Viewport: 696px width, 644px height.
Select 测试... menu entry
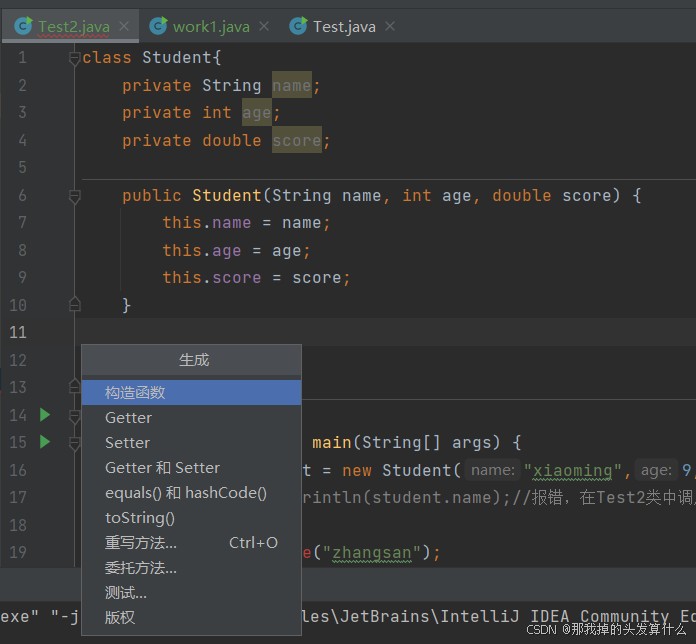tap(191, 593)
